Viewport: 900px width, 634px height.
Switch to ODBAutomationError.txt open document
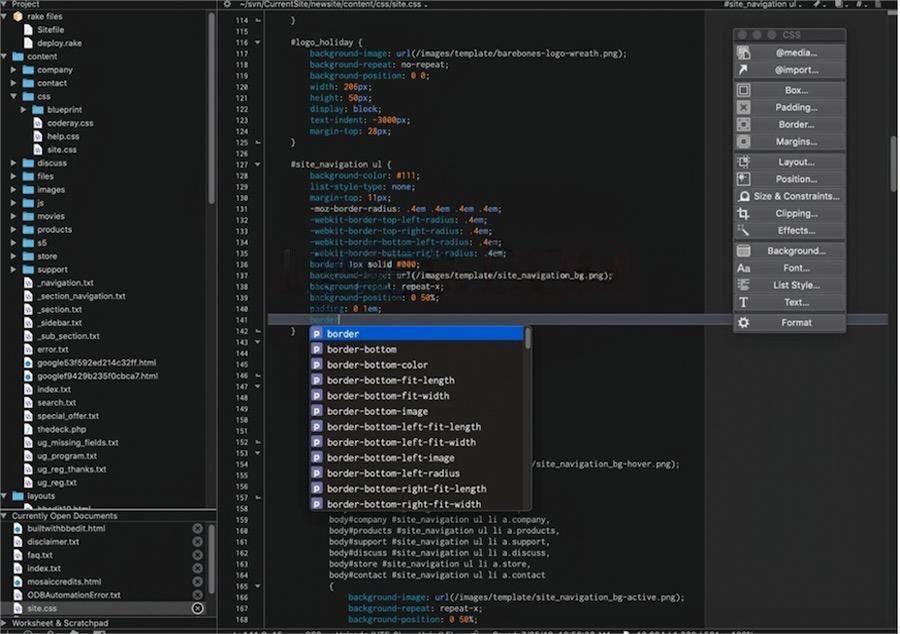pos(73,595)
